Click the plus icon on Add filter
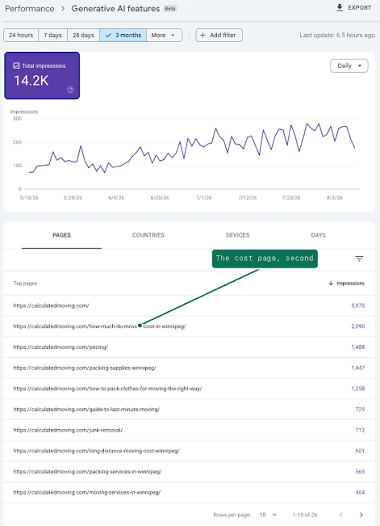 tap(203, 35)
